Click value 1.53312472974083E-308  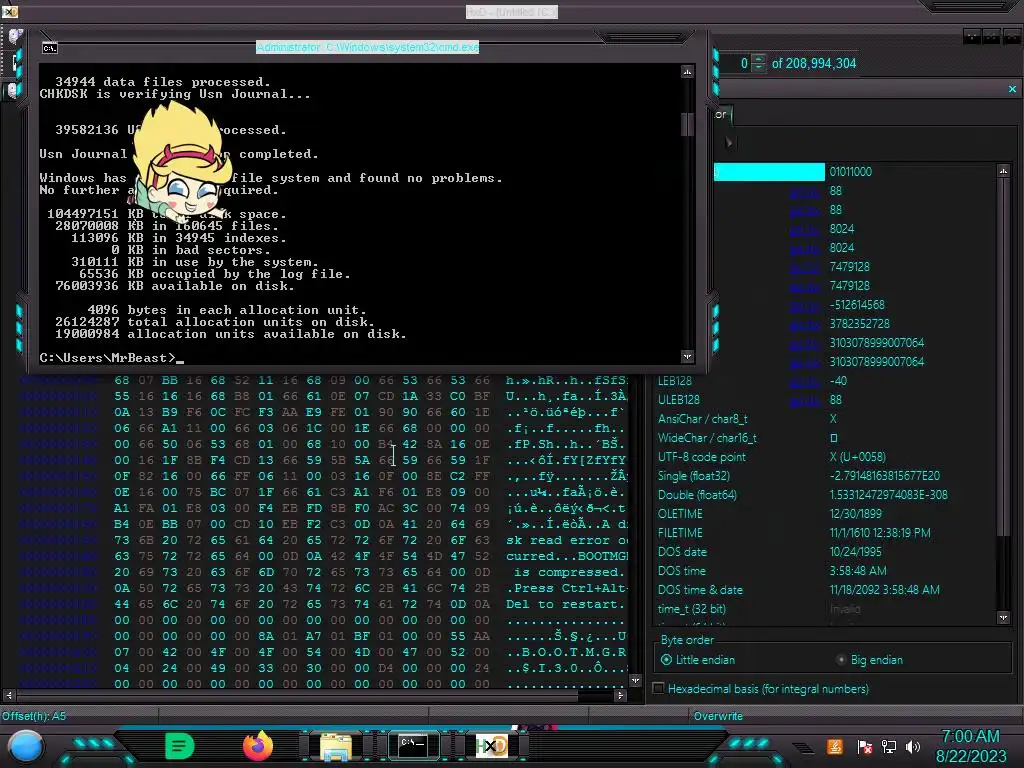point(888,494)
